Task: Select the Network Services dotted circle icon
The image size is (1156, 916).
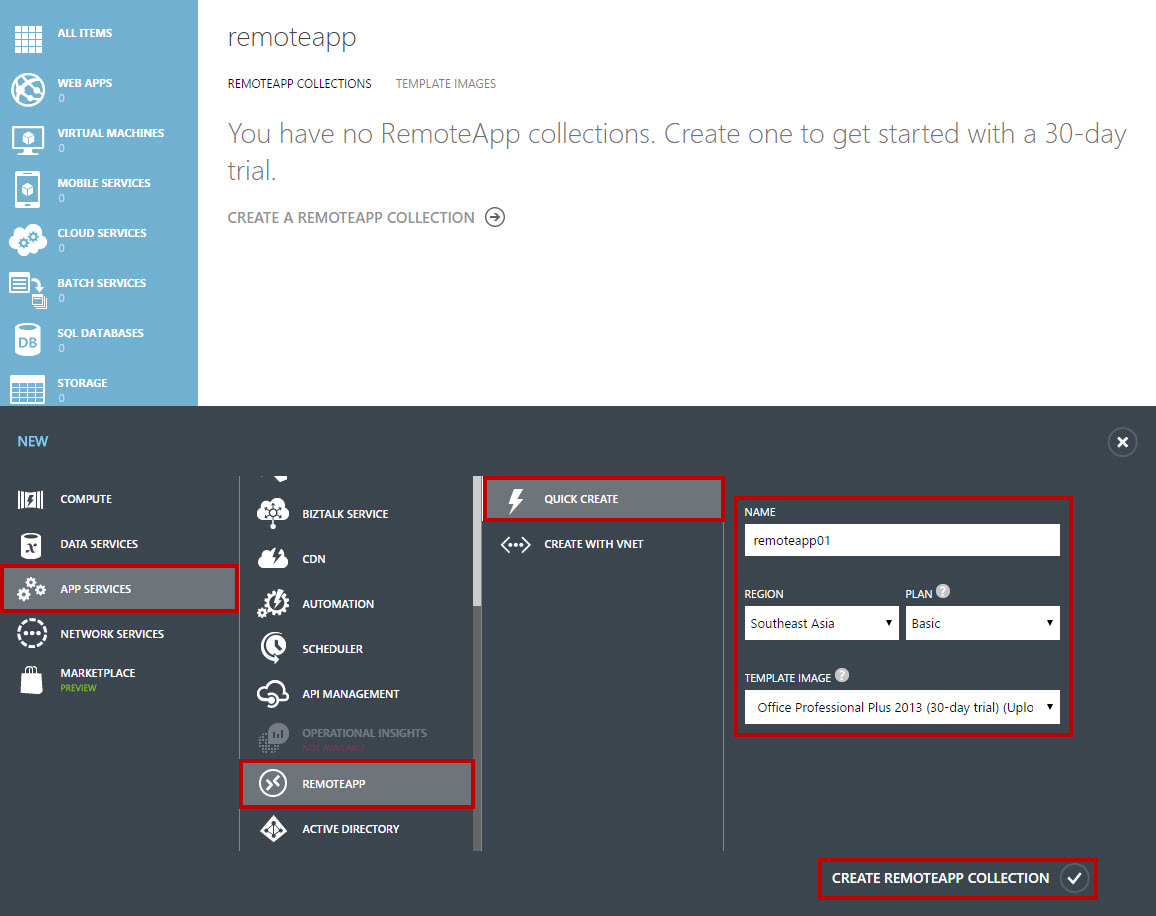Action: [x=32, y=634]
